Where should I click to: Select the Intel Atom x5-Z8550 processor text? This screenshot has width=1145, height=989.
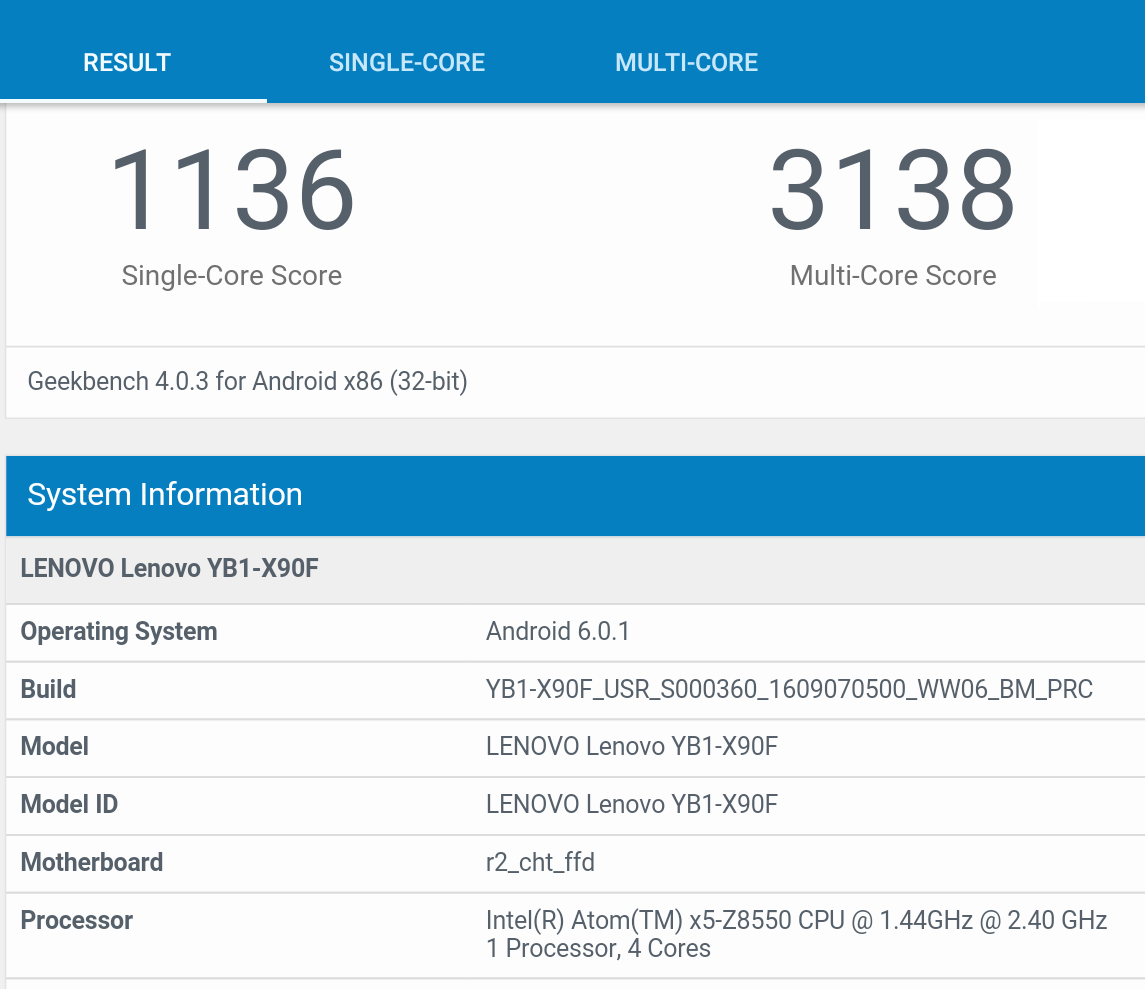(796, 920)
